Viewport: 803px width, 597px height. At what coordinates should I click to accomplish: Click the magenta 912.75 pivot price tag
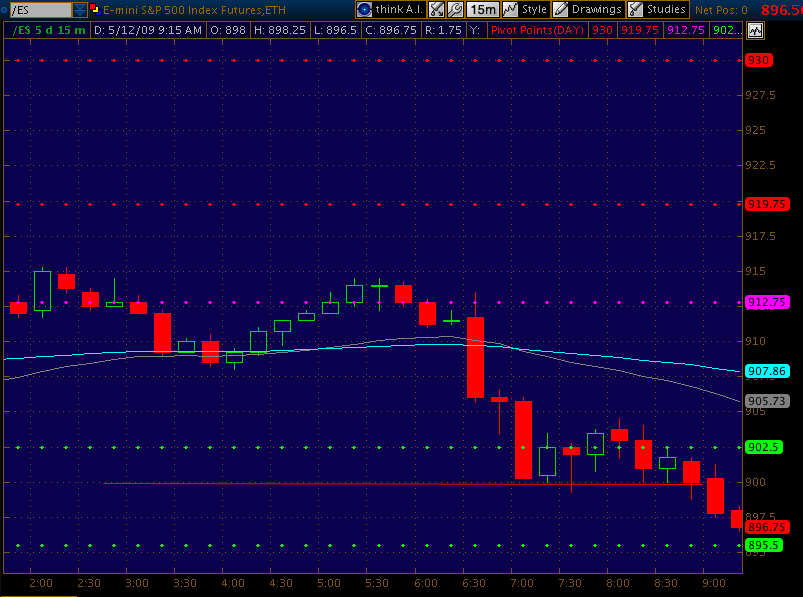pyautogui.click(x=767, y=302)
